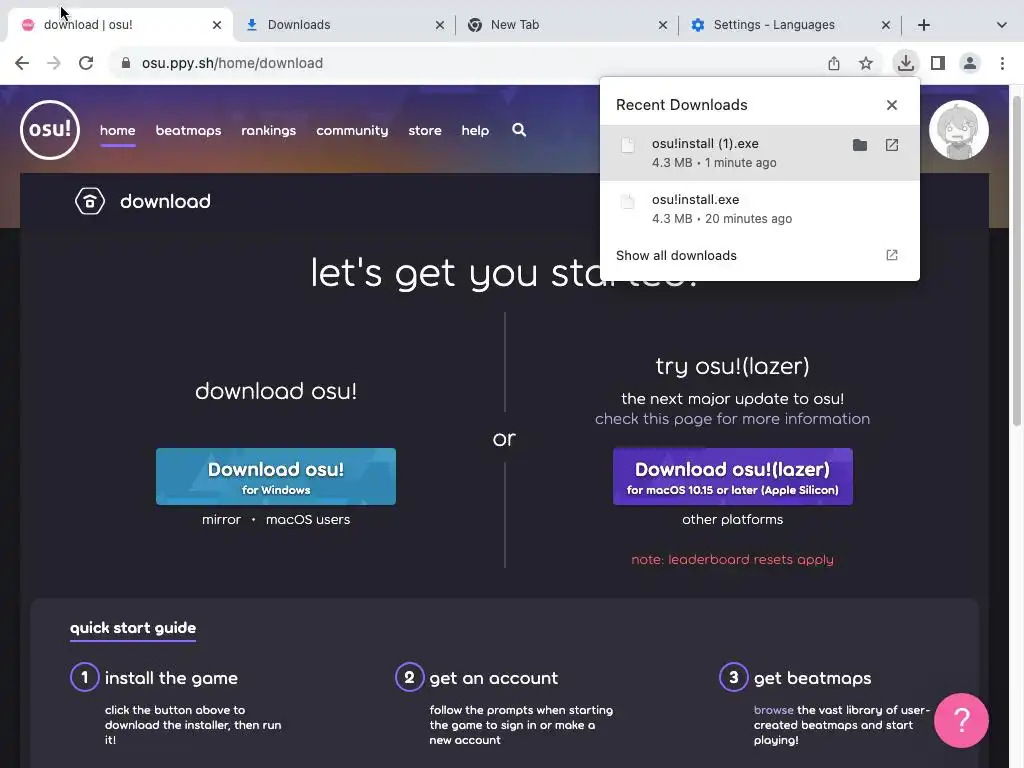Image resolution: width=1024 pixels, height=768 pixels.
Task: Share this page via the share icon
Action: [x=834, y=63]
